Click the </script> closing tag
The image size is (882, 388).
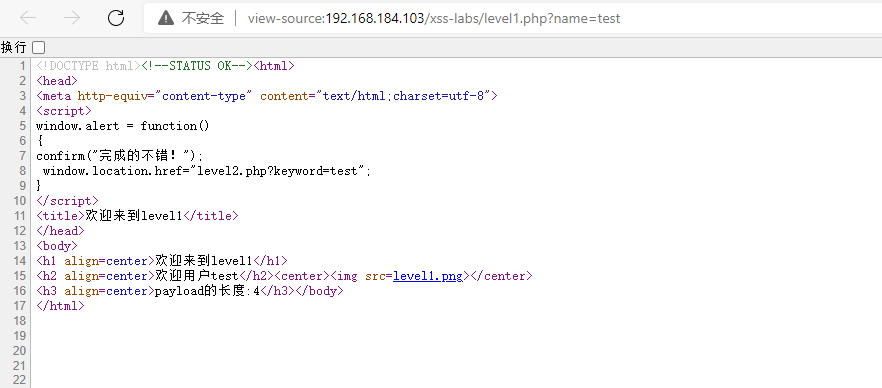(67, 201)
